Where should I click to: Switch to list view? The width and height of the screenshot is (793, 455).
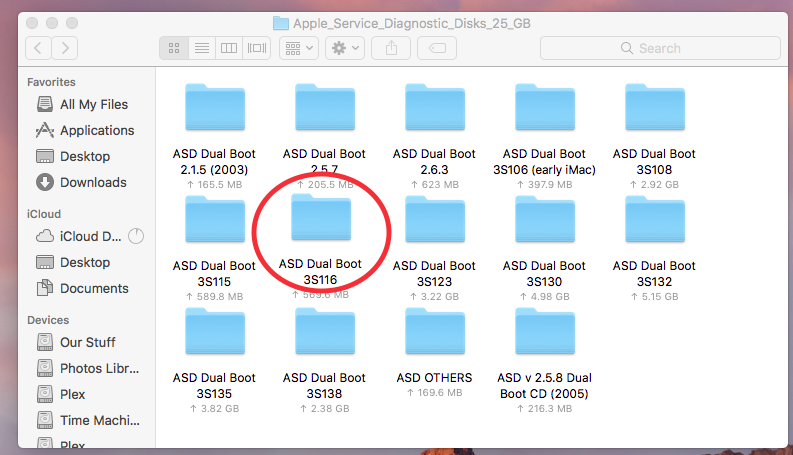(202, 49)
